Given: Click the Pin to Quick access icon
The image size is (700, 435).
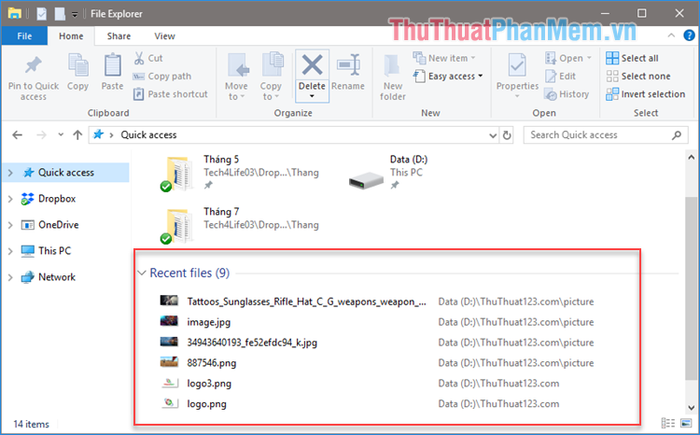Looking at the screenshot, I should coord(33,65).
